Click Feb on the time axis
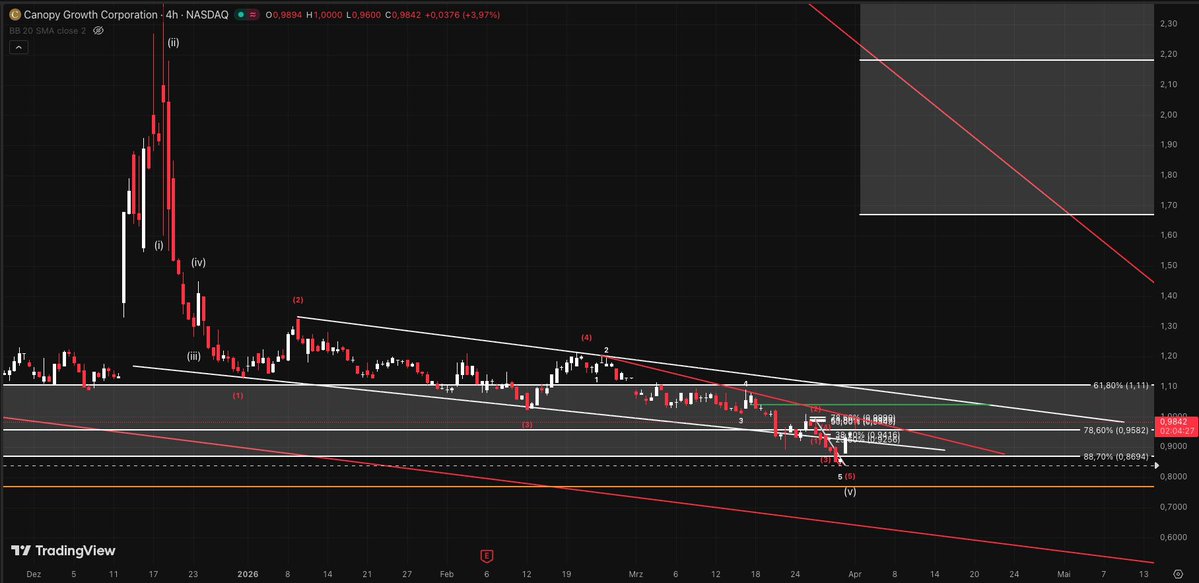This screenshot has height=583, width=1199. click(x=447, y=573)
